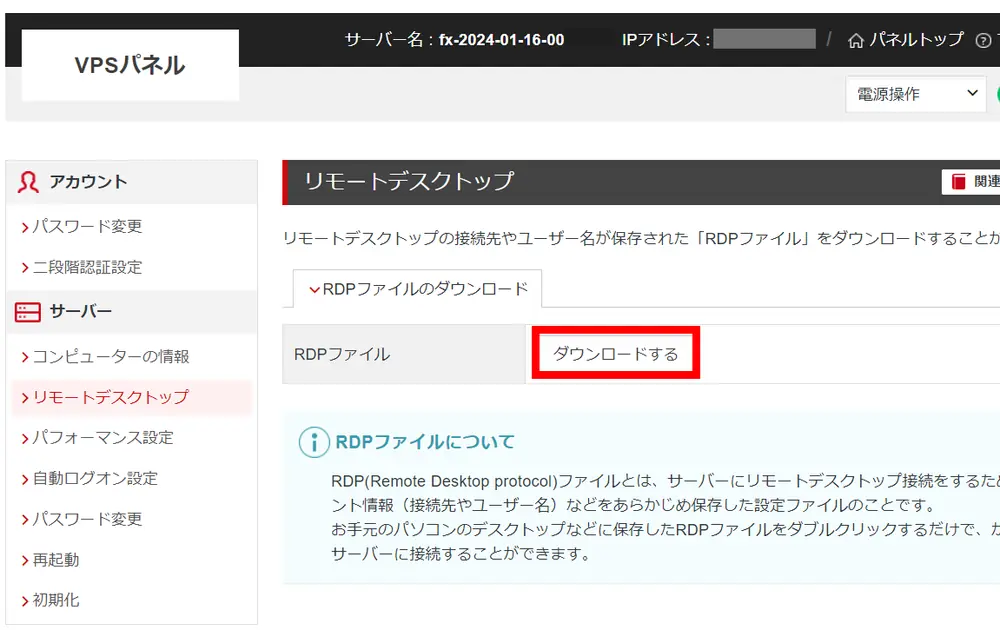Viewport: 1000px width, 630px height.
Task: Click the ダウンロードする button
Action: [614, 352]
